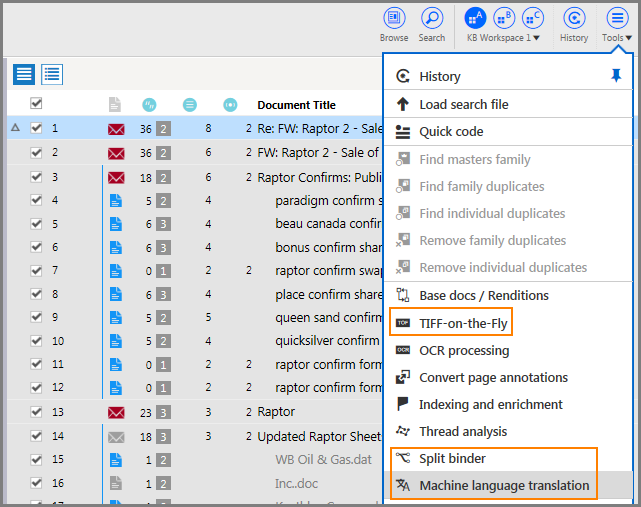Click the teal comments column header icon
This screenshot has height=507, width=641.
[x=149, y=105]
